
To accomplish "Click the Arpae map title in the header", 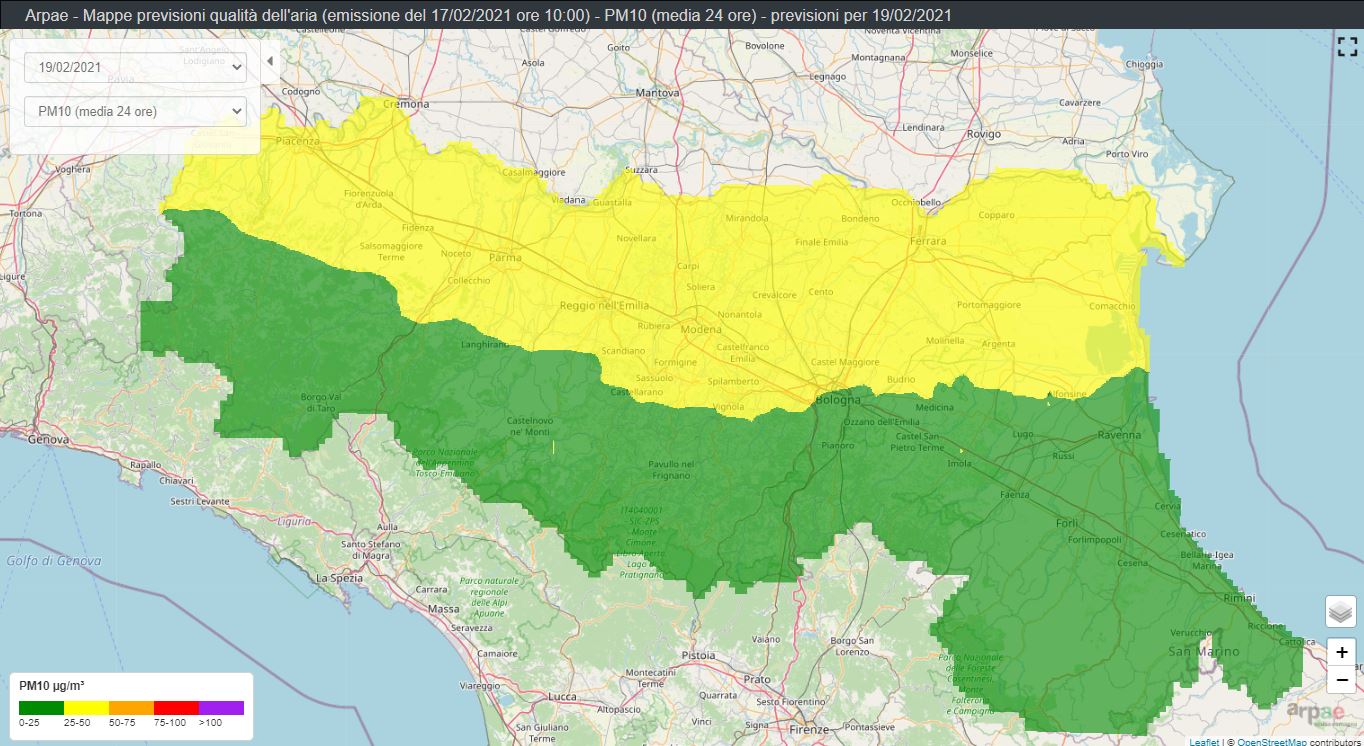I will pyautogui.click(x=488, y=16).
